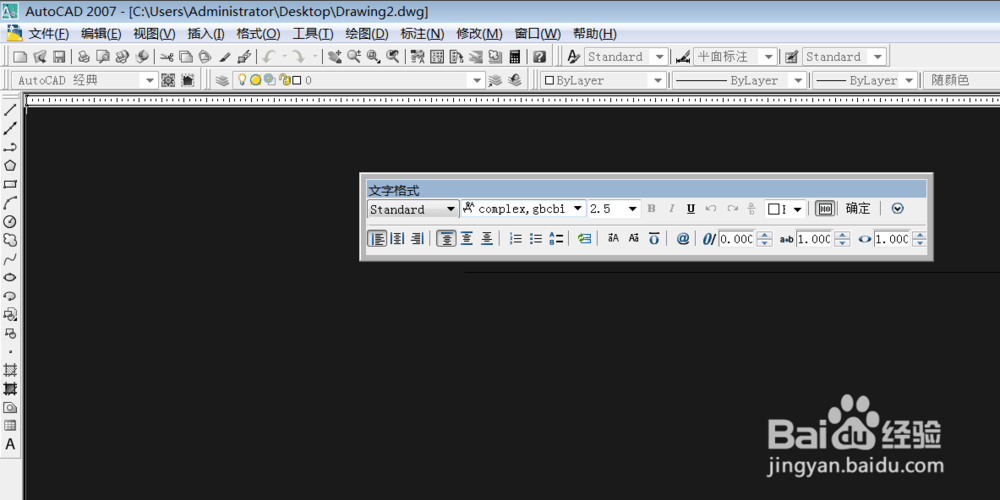The image size is (1000, 500).
Task: Select the Spline tool
Action: (x=10, y=259)
